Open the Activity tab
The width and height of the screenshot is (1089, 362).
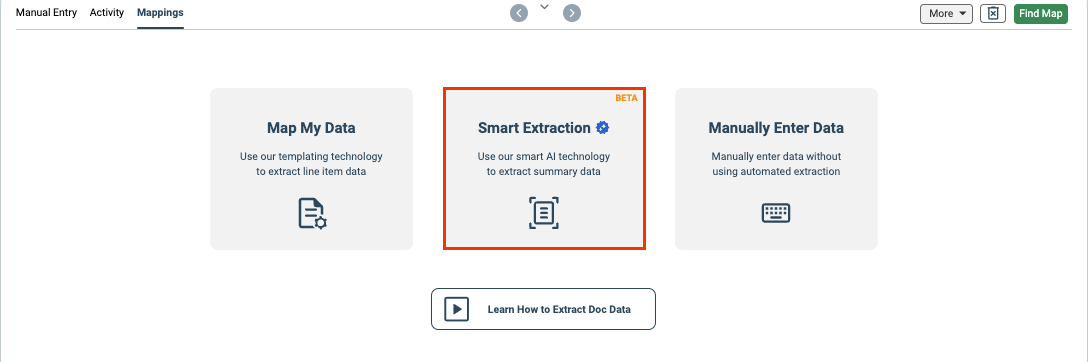(107, 13)
